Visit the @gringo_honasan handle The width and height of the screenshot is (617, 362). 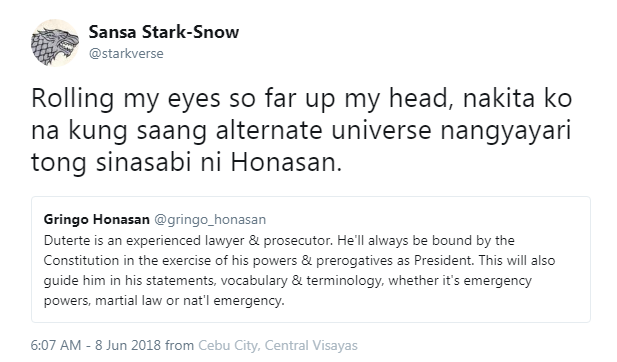click(x=210, y=220)
